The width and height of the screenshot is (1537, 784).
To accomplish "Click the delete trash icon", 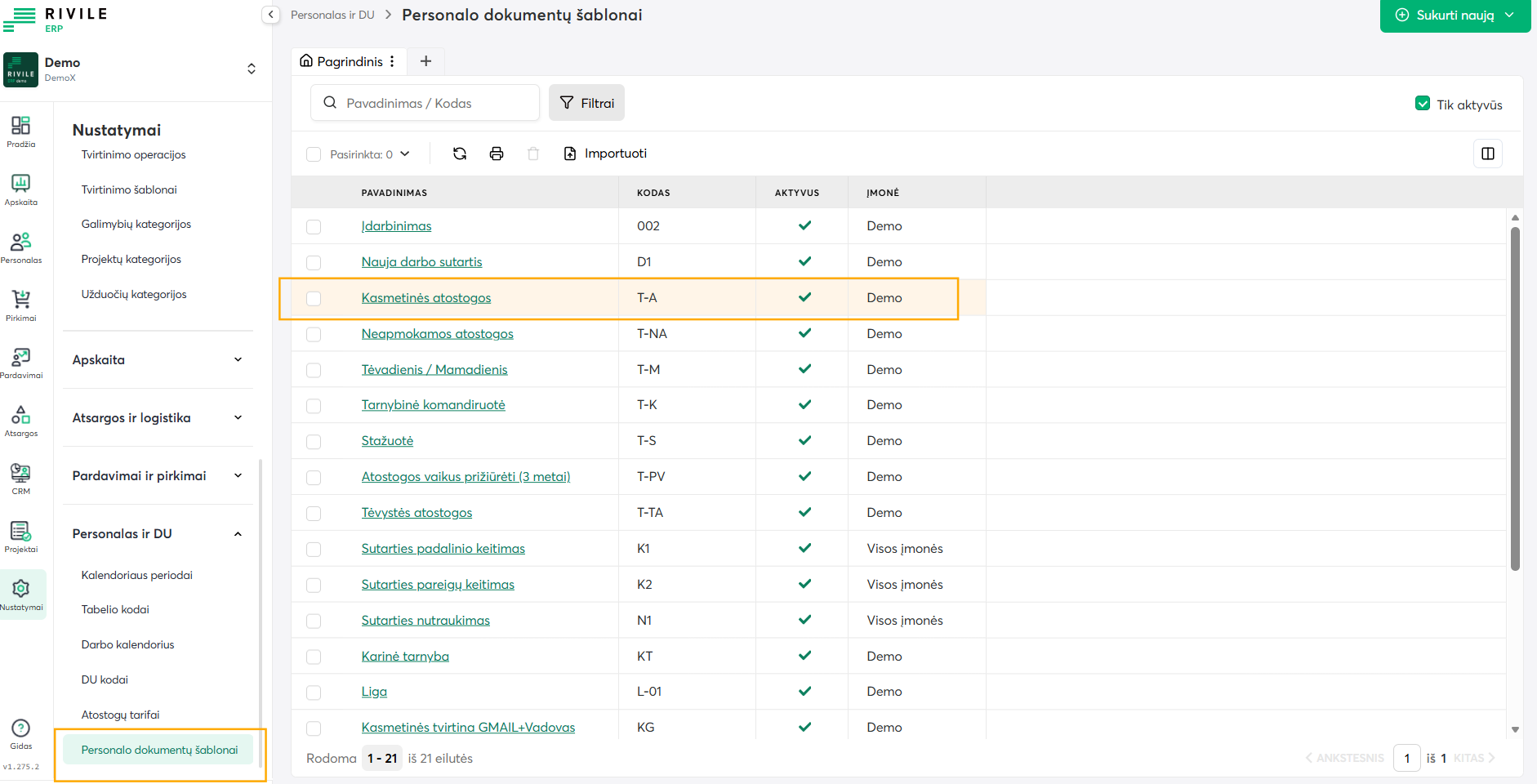I will [x=533, y=154].
